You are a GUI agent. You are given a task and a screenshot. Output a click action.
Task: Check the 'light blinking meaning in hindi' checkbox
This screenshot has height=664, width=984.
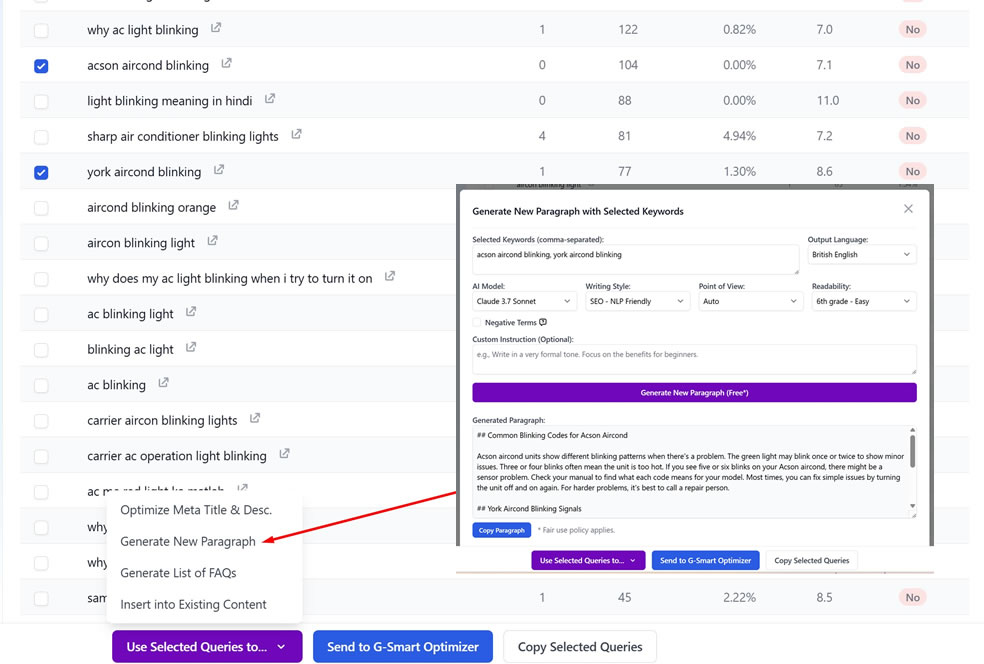[41, 102]
